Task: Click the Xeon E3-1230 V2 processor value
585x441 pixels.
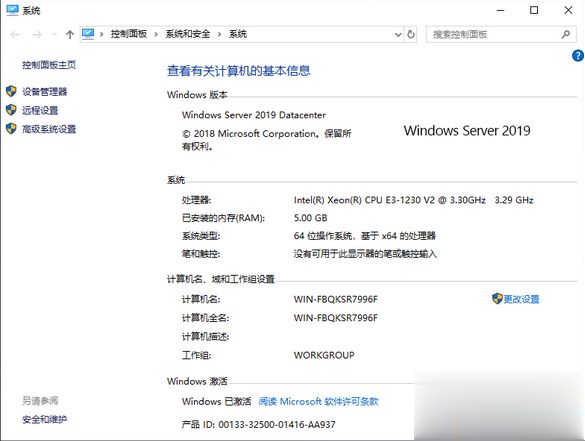Action: point(413,200)
